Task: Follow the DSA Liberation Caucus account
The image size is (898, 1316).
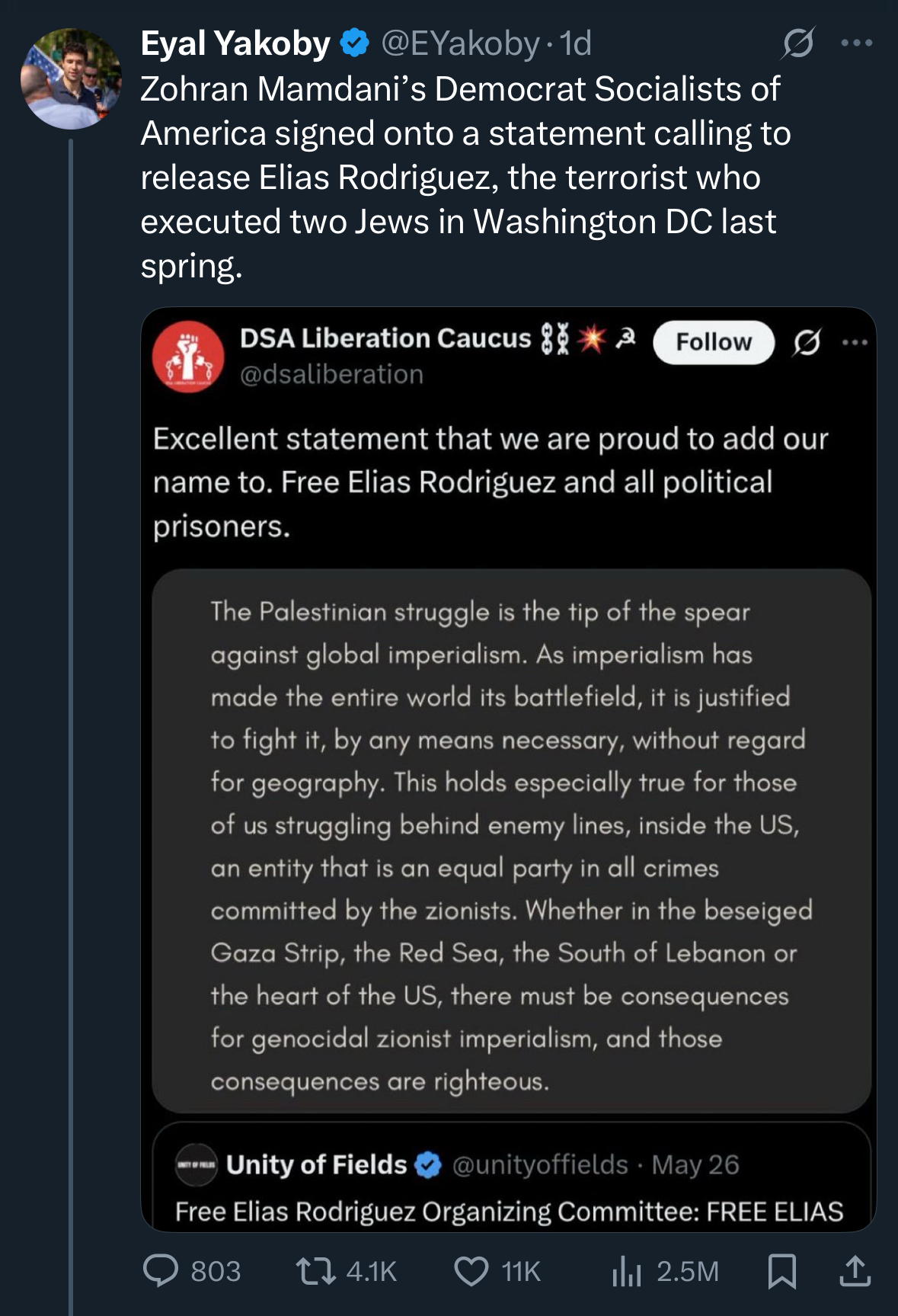Action: pos(713,343)
